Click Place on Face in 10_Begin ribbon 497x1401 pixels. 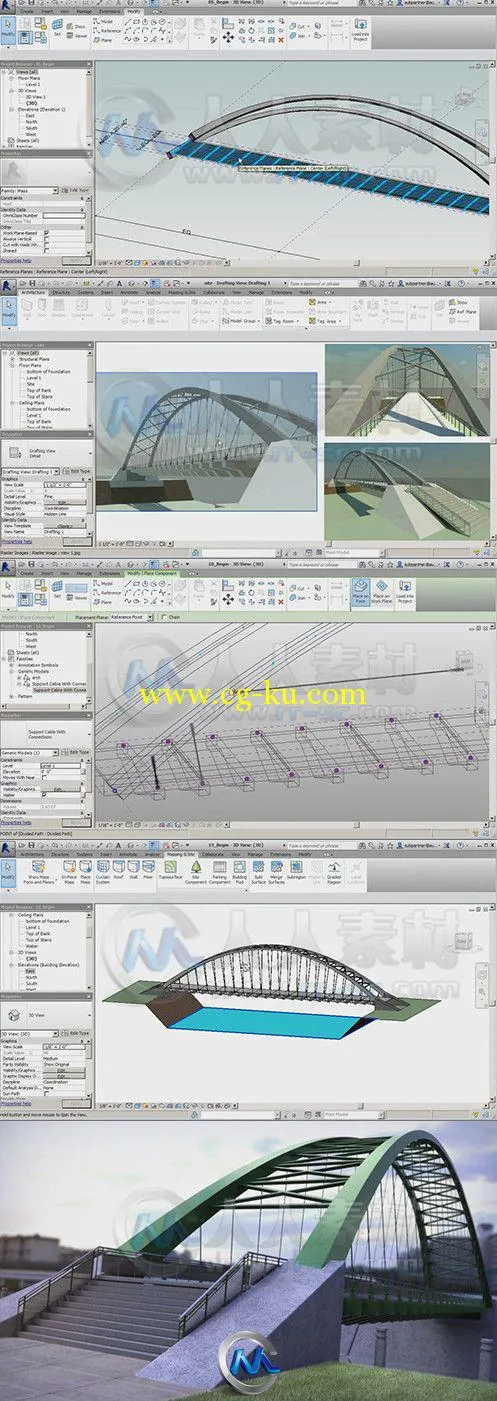361,592
